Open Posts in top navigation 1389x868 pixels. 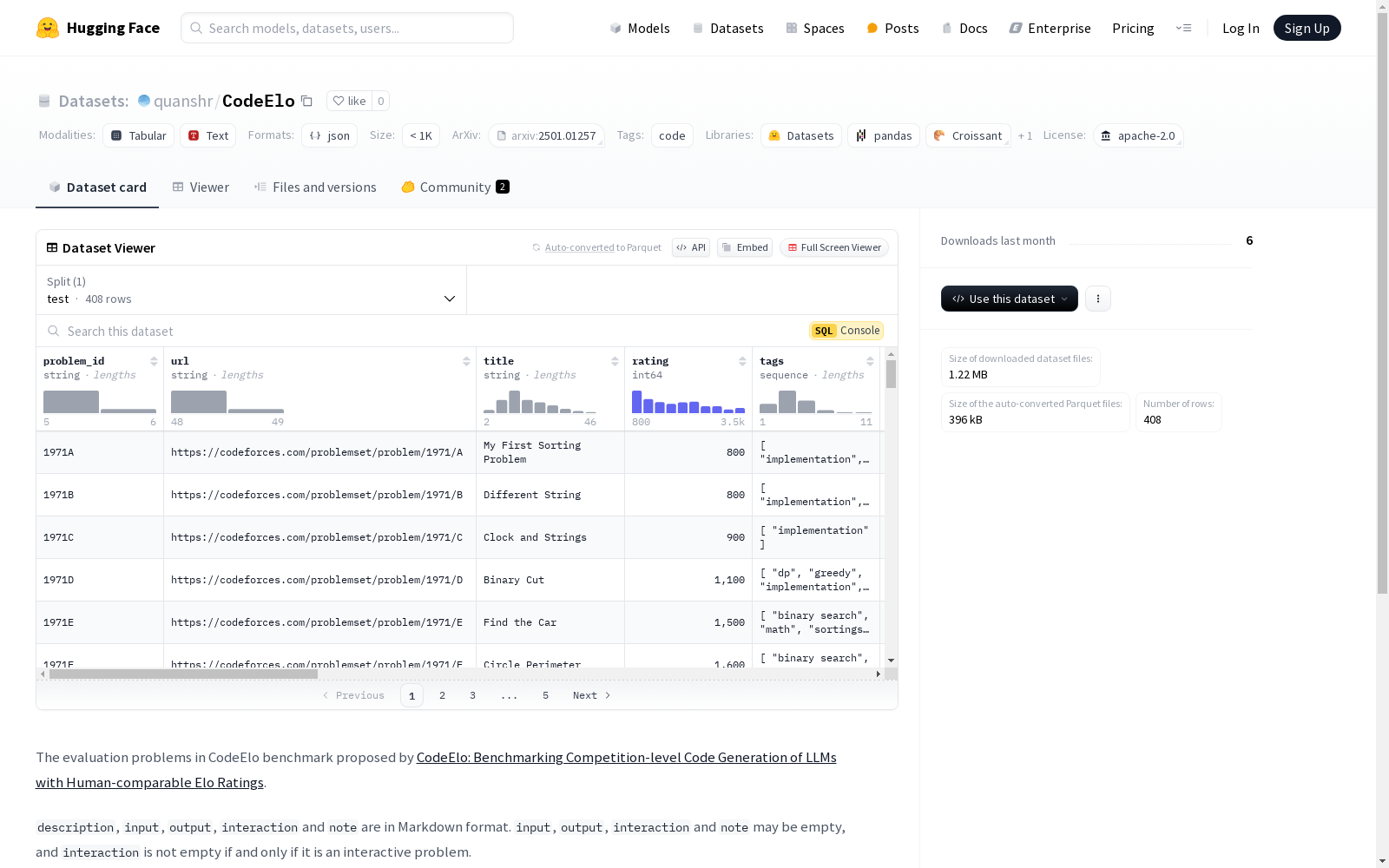point(892,28)
